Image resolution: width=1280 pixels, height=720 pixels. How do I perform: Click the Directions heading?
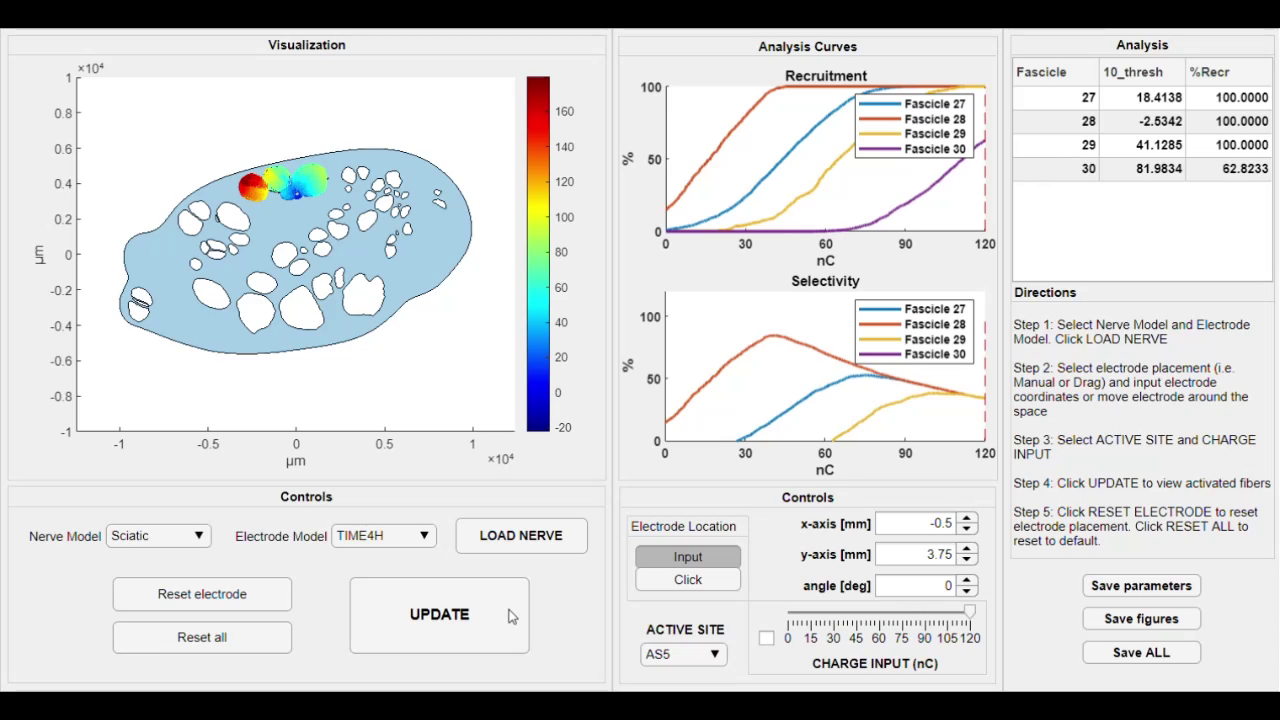[1045, 292]
